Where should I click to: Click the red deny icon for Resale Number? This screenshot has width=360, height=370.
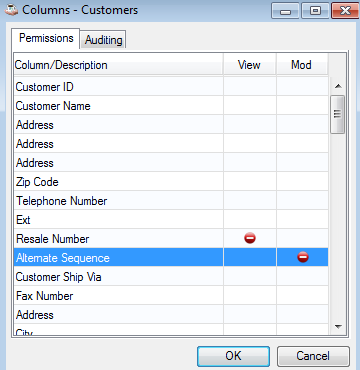coord(250,238)
